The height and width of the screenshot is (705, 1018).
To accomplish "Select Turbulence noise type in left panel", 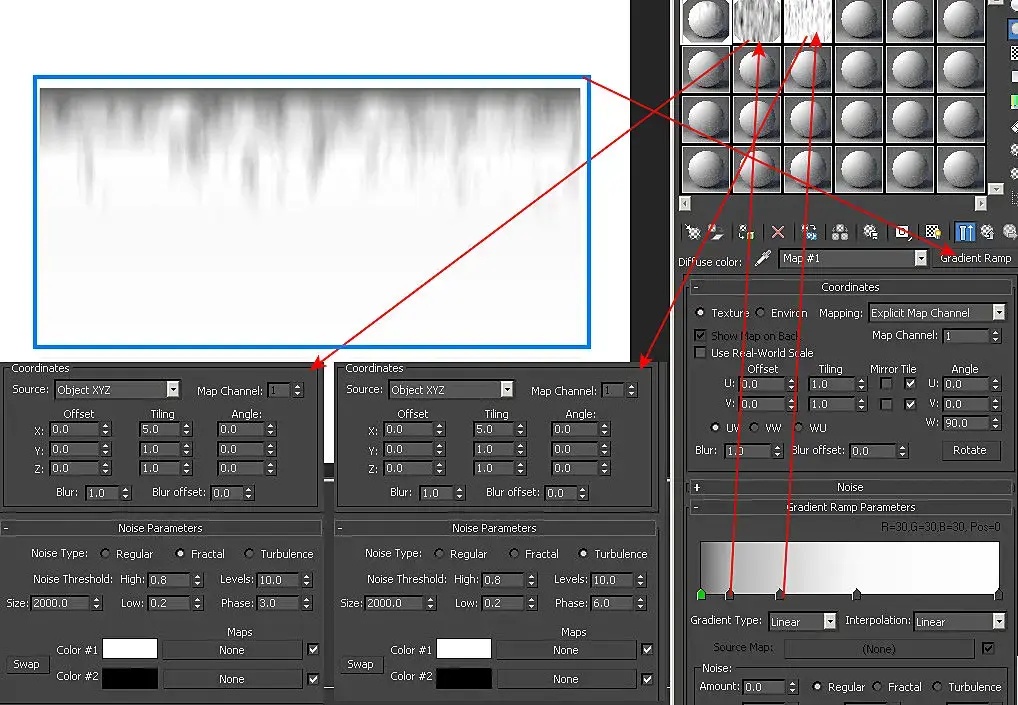I will [x=249, y=554].
